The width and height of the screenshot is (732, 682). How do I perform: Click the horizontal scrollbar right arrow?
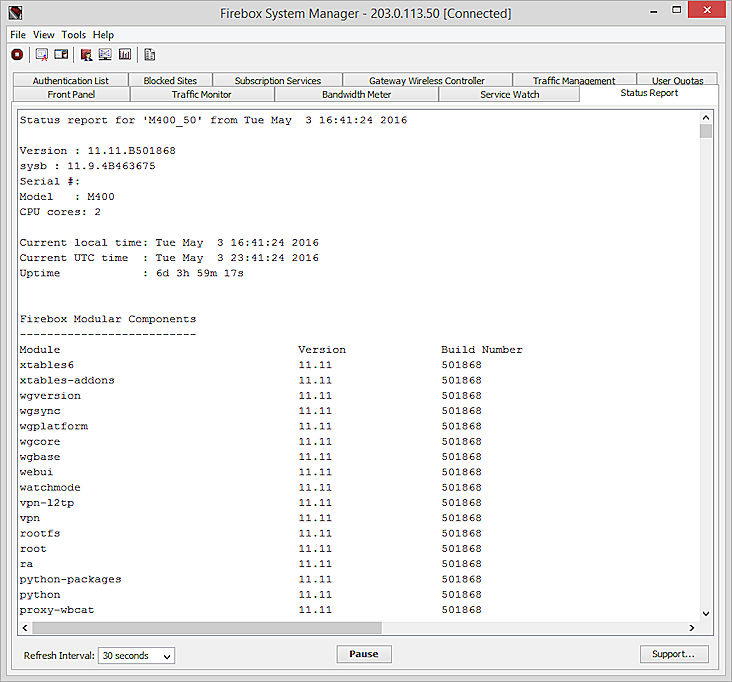point(691,627)
